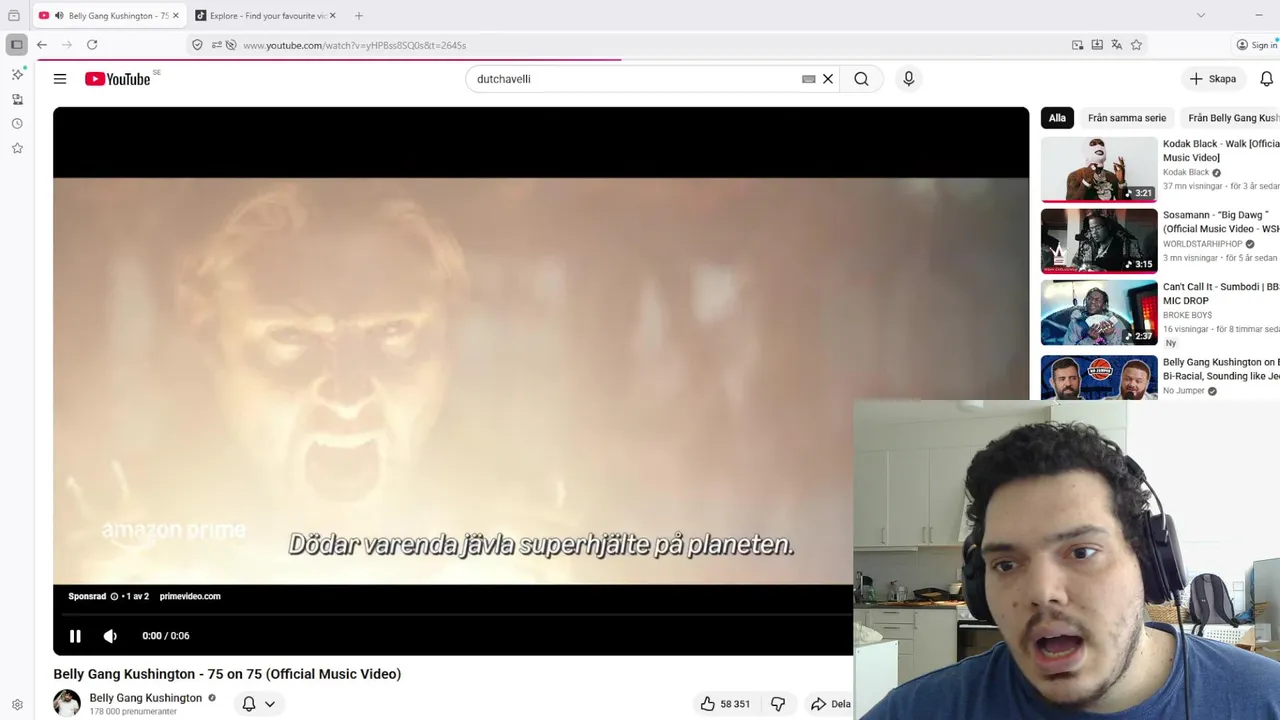Screen dimensions: 1280x720
Task: Dislike the video with thumbs down
Action: [x=778, y=704]
